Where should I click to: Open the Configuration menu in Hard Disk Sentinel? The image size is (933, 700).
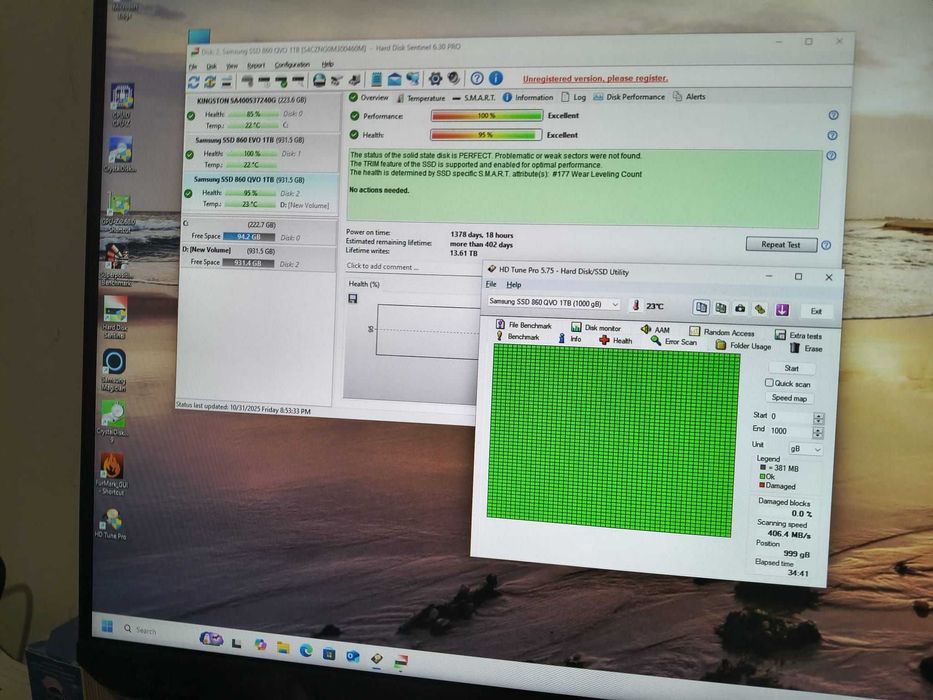tap(292, 65)
